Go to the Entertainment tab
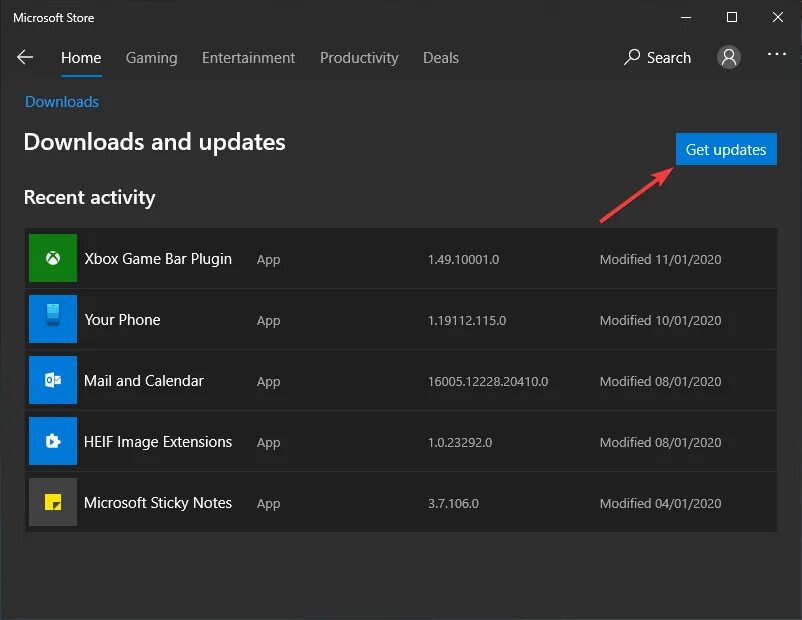Viewport: 802px width, 620px height. tap(248, 58)
